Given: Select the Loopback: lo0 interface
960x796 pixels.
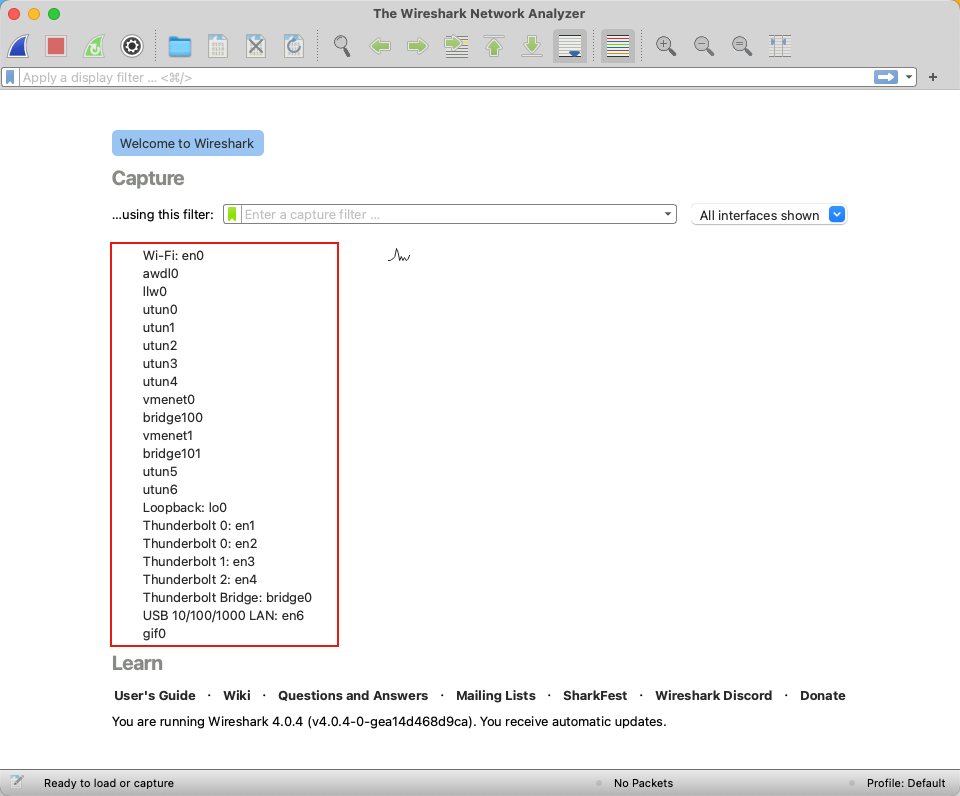Looking at the screenshot, I should click(185, 508).
